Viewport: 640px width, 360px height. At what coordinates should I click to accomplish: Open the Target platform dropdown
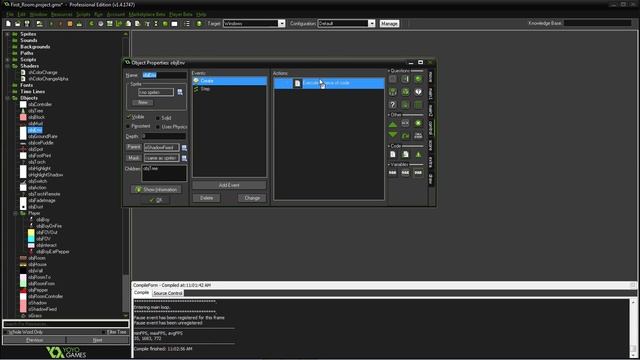(x=282, y=24)
